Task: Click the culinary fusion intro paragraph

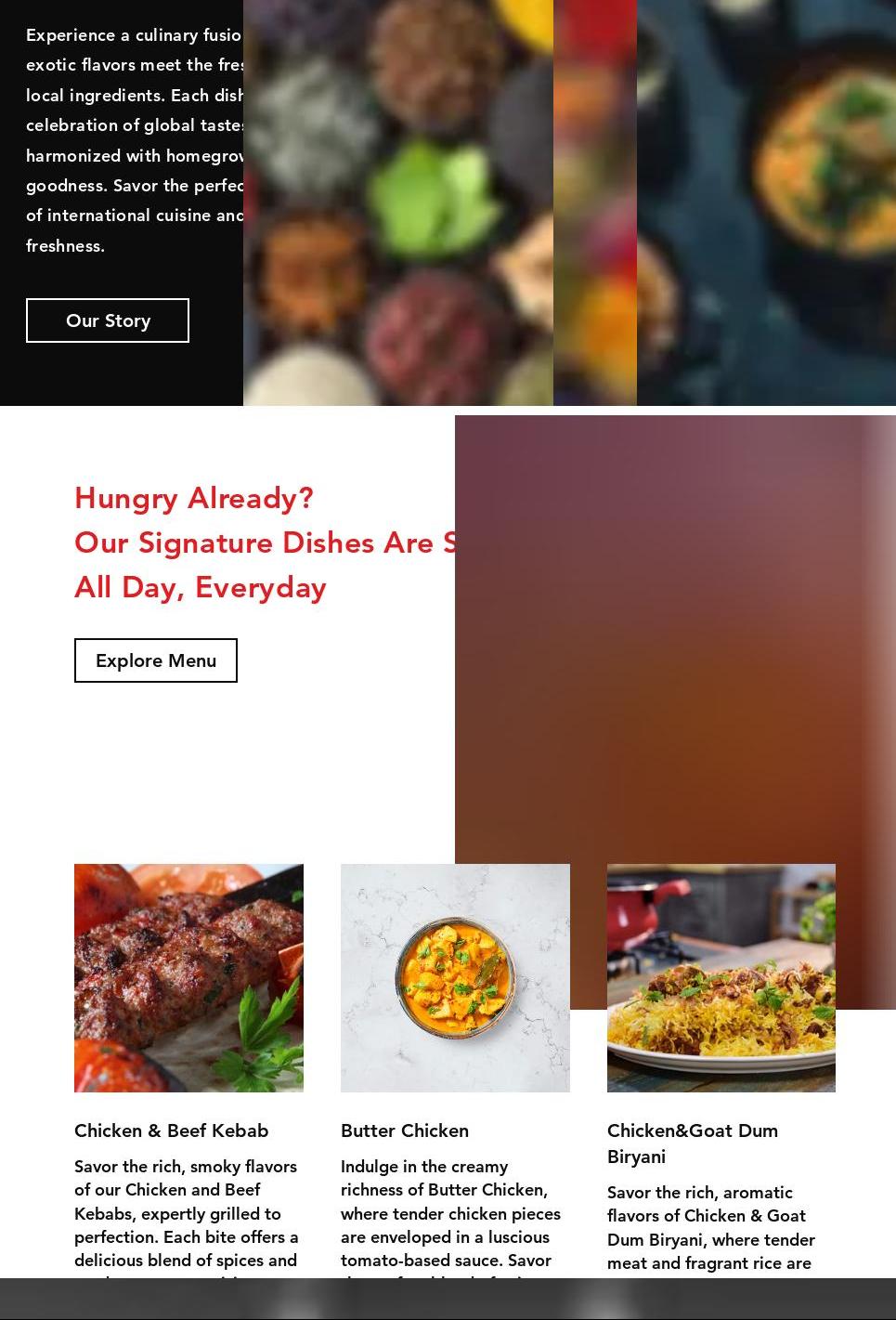Action: [x=135, y=140]
